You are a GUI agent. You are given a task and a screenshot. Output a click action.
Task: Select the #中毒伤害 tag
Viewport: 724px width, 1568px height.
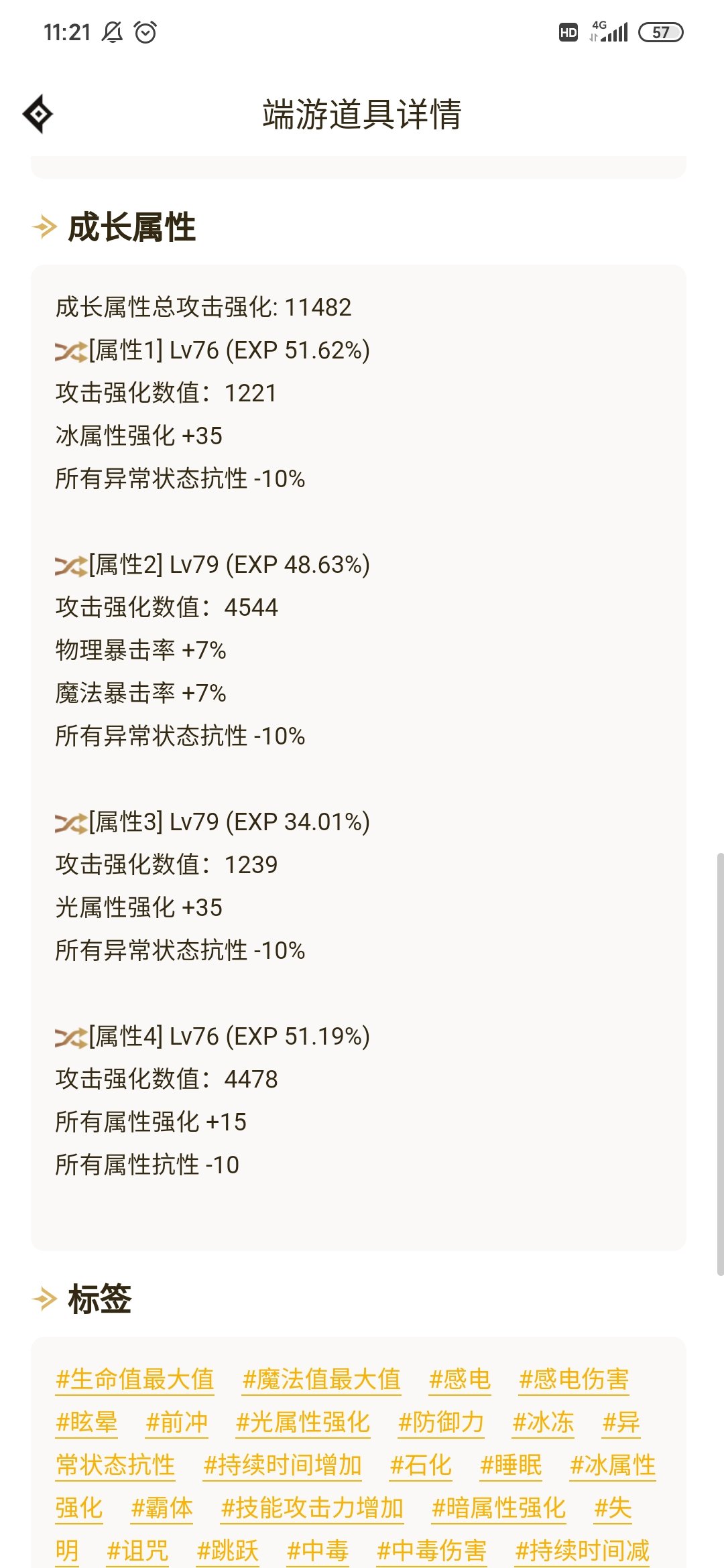tap(432, 1551)
